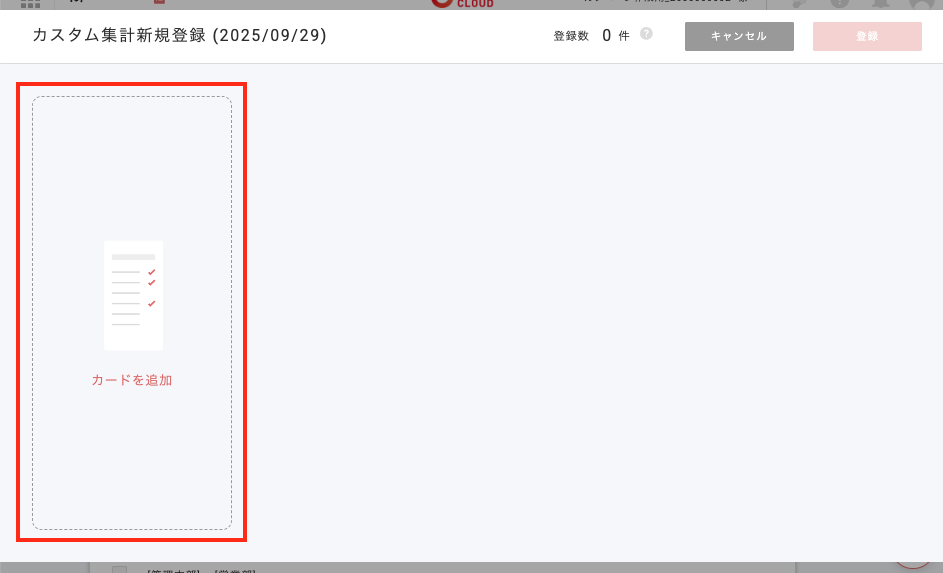Viewport: 943px width, 573px height.
Task: Click the small red icon in top bar
Action: pos(159,2)
